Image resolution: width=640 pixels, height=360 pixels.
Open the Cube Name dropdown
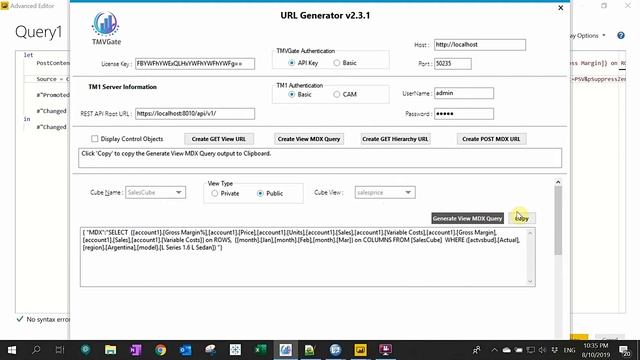(x=156, y=192)
